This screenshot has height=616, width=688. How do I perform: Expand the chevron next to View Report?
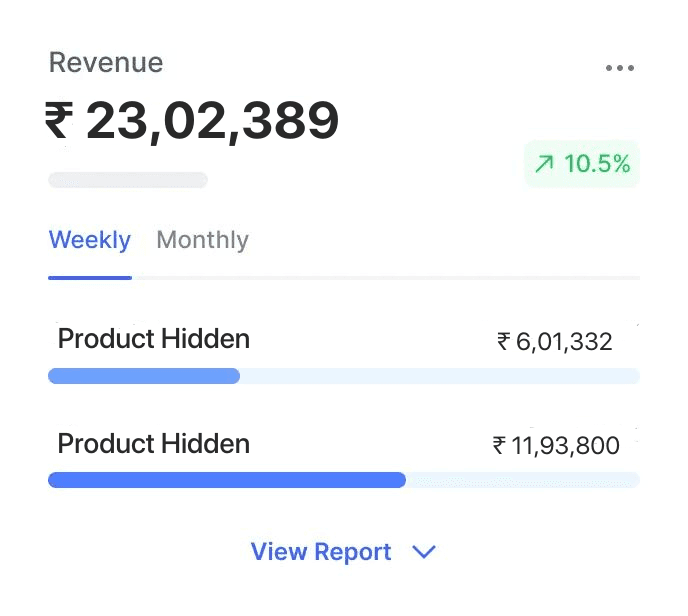point(424,552)
